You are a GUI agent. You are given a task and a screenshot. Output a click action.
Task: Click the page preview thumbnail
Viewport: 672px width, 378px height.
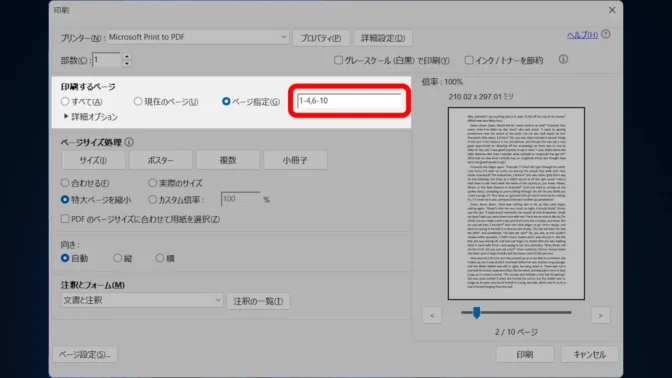pos(516,204)
